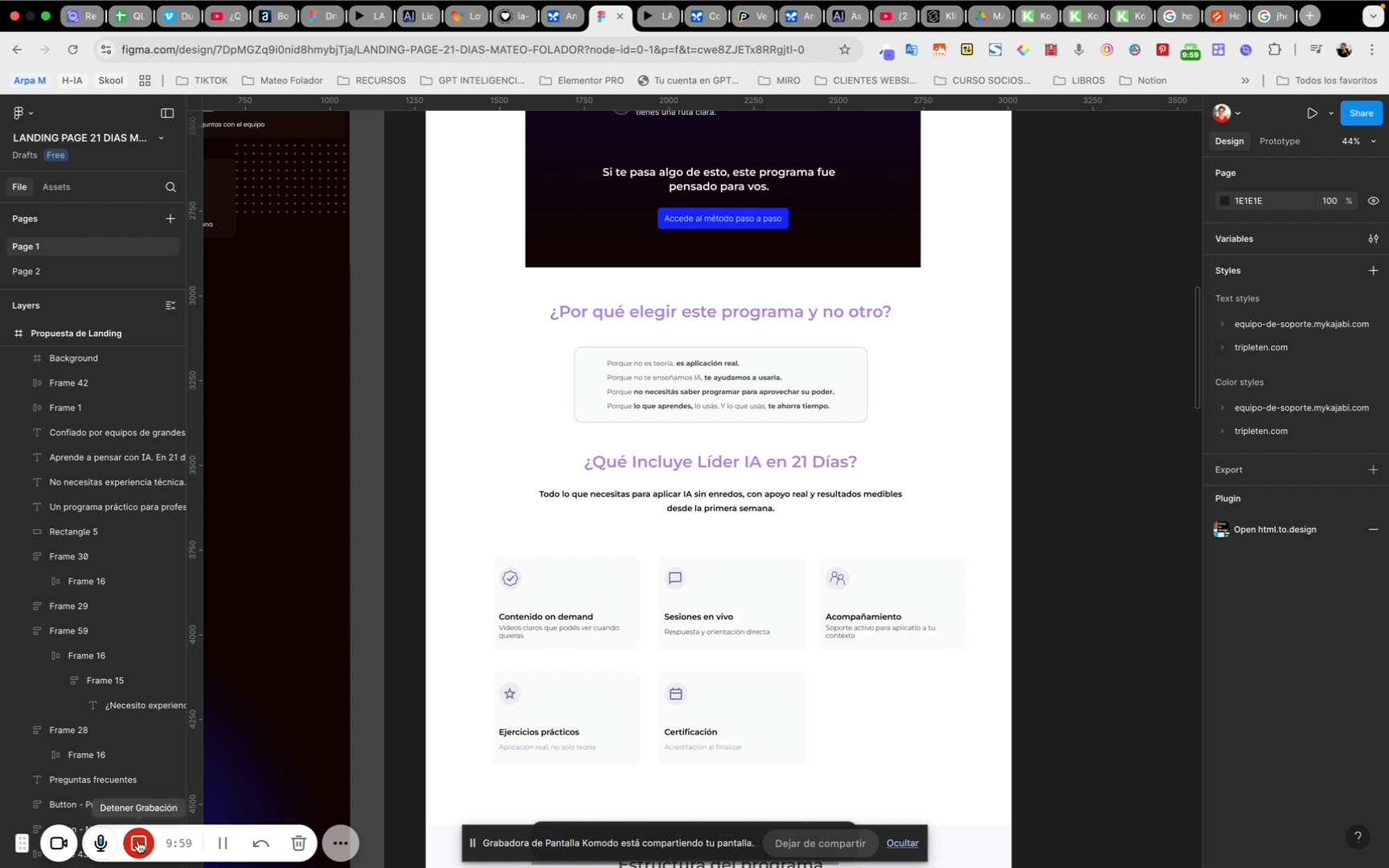Click the page background color swatch
The width and height of the screenshot is (1389, 868).
(1224, 201)
